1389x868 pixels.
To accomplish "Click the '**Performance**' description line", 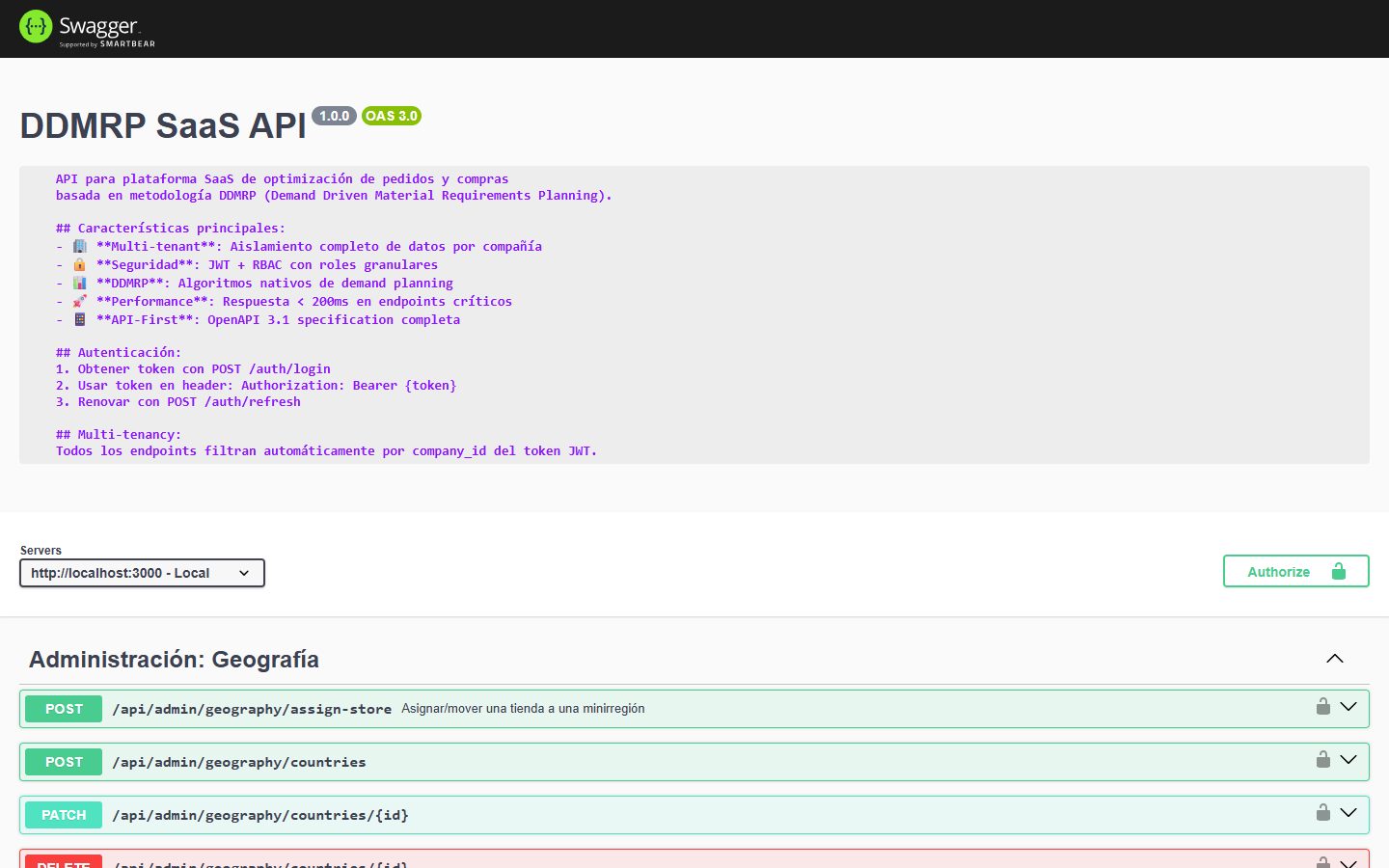I will point(285,302).
